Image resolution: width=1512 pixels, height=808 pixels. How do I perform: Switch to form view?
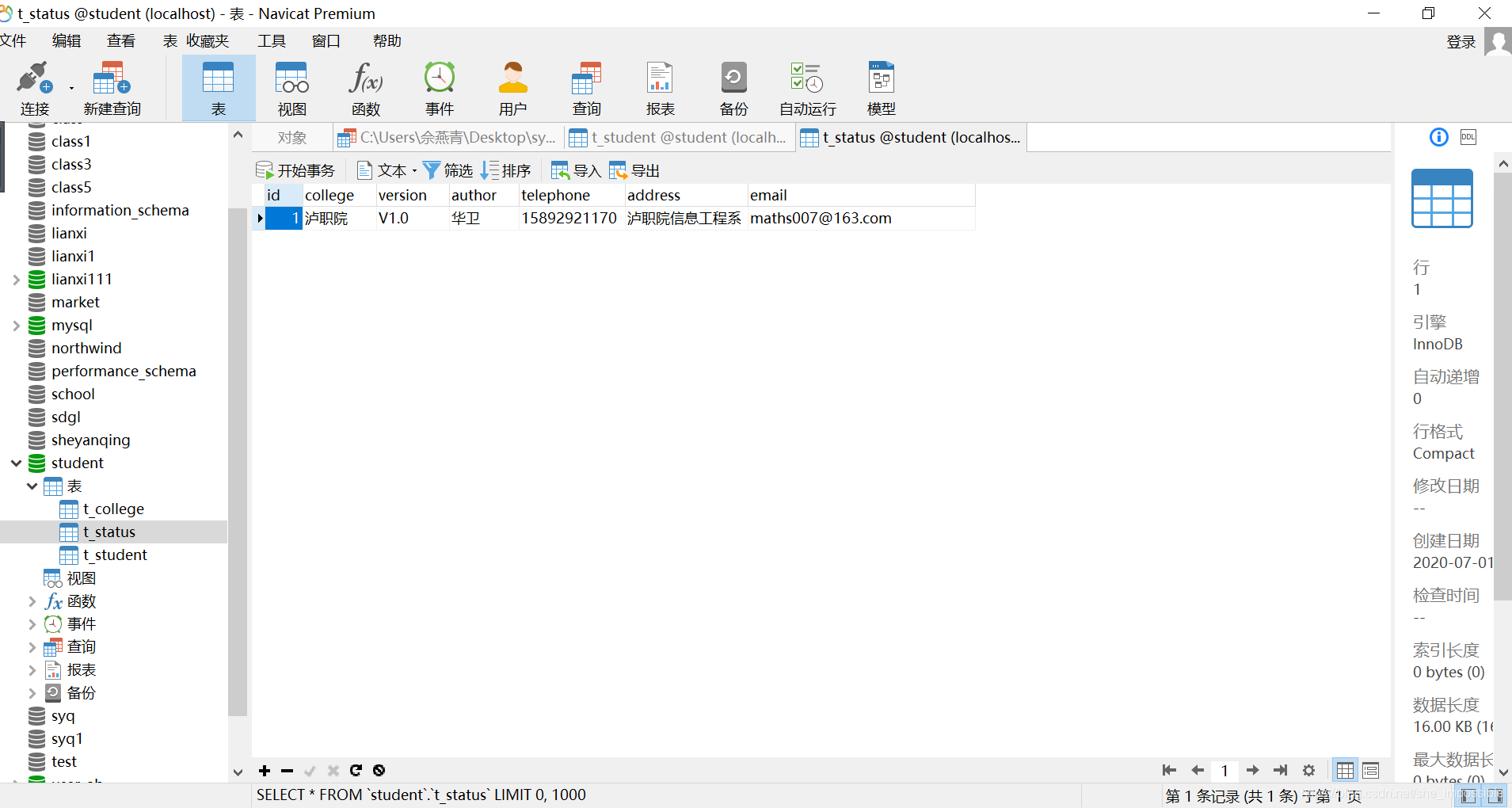point(1371,770)
